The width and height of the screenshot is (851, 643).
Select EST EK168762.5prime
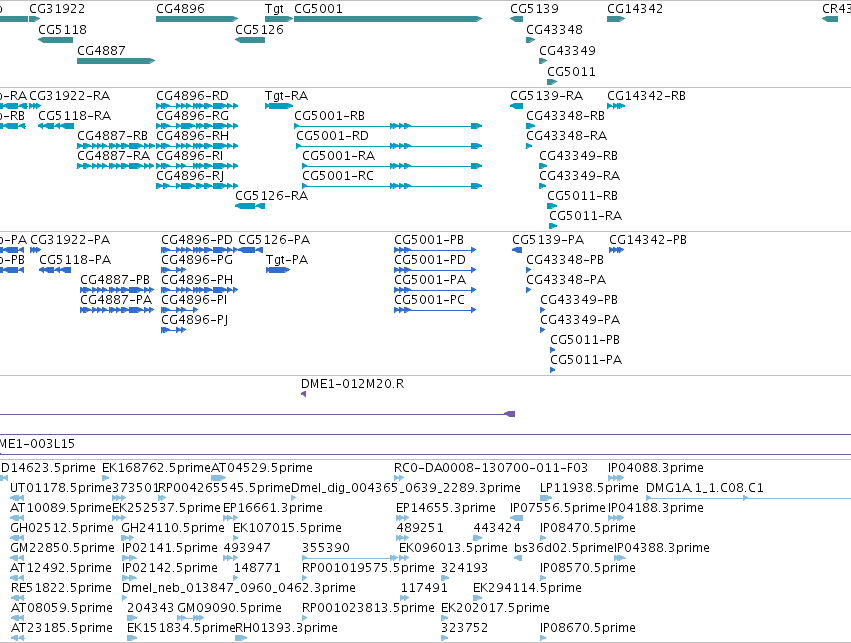(156, 468)
